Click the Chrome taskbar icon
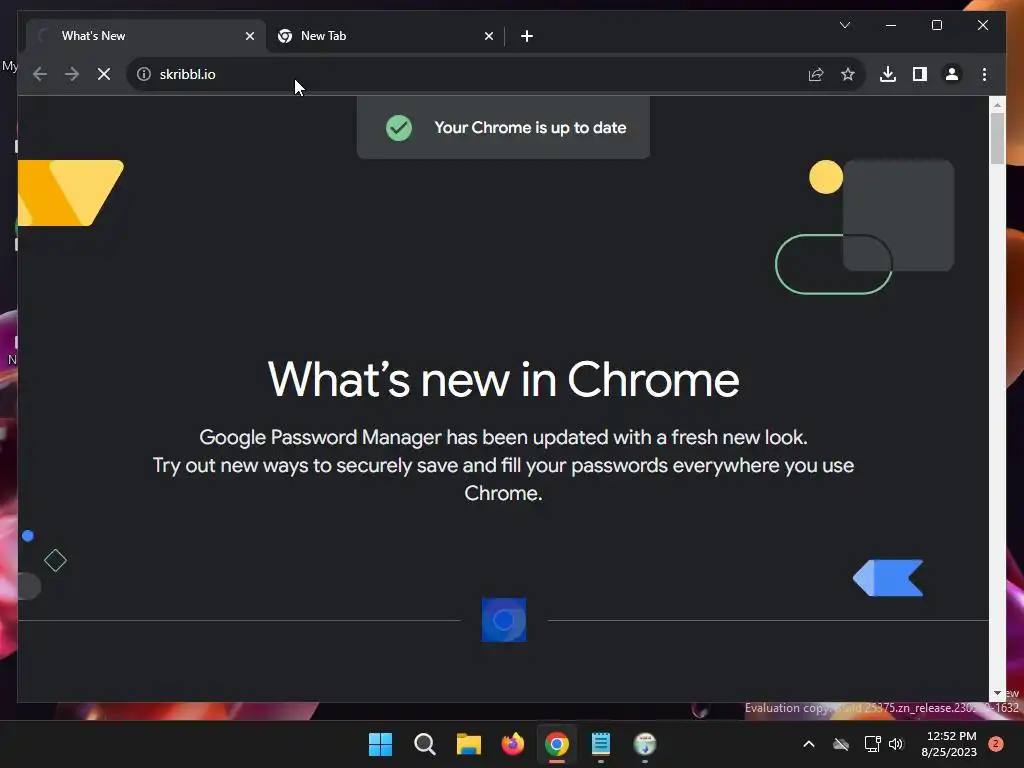Screen dimensions: 1024x768 click(556, 744)
